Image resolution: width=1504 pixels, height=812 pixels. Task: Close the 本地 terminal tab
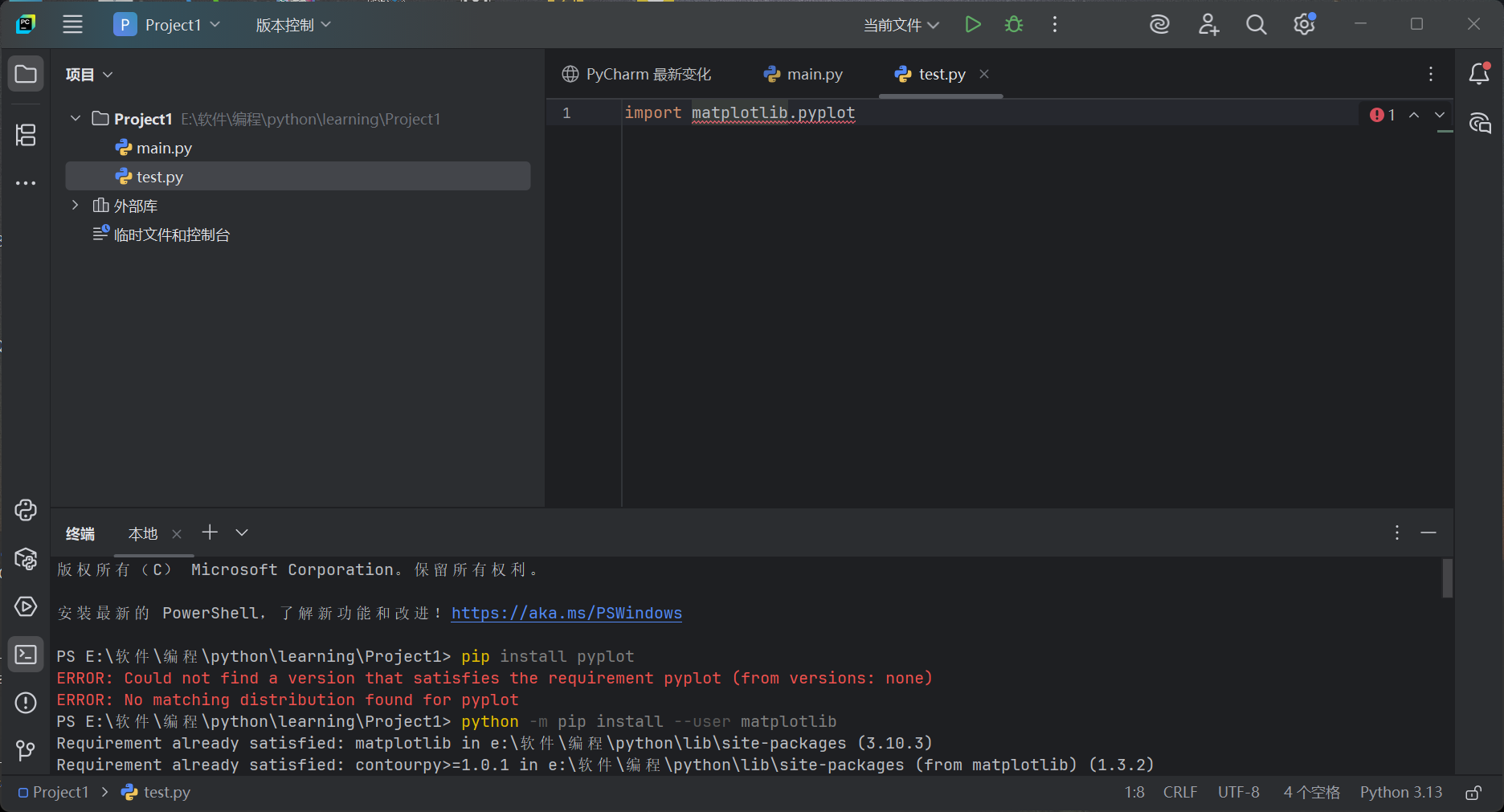coord(177,534)
